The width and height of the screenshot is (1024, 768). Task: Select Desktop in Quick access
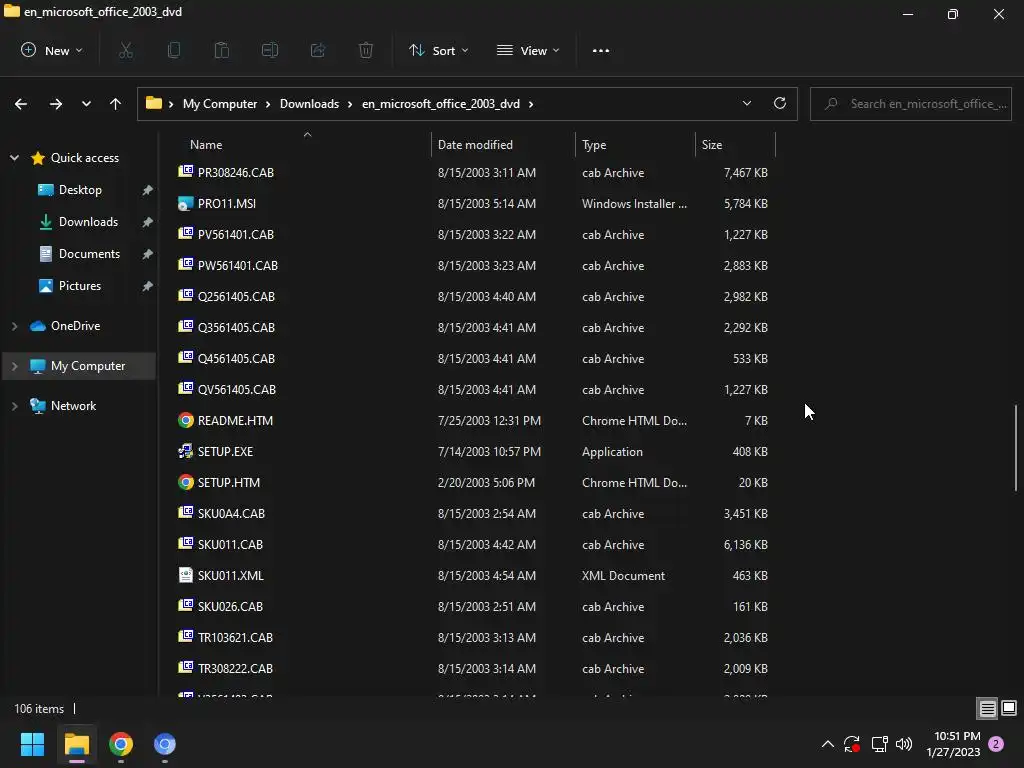pyautogui.click(x=80, y=189)
